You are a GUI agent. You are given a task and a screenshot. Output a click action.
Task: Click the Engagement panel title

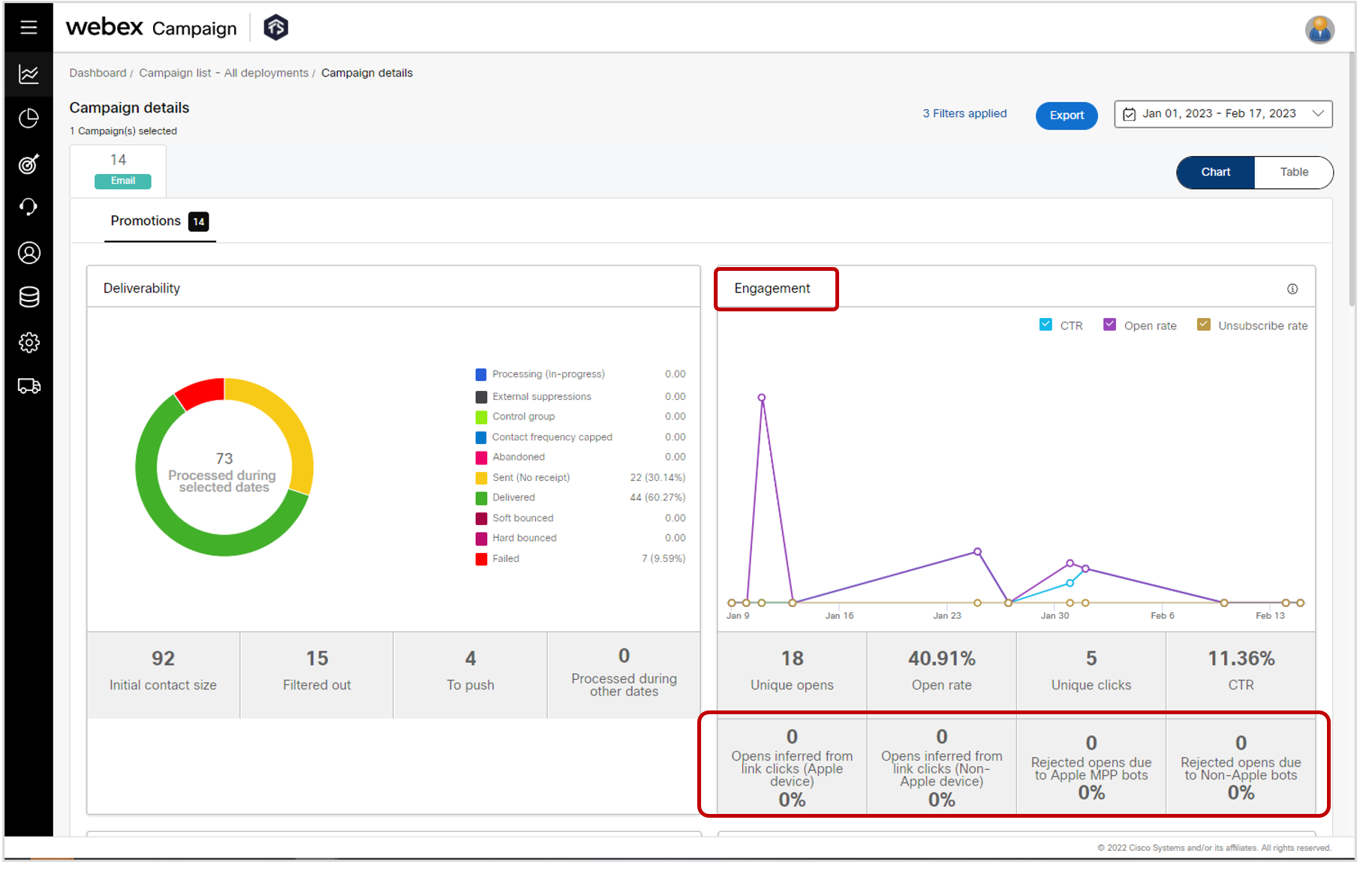tap(772, 289)
